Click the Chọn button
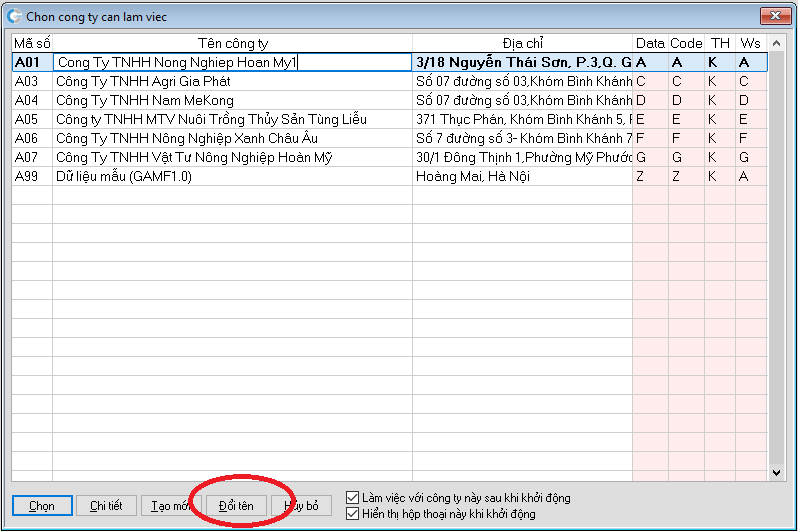This screenshot has width=798, height=531. click(x=42, y=506)
